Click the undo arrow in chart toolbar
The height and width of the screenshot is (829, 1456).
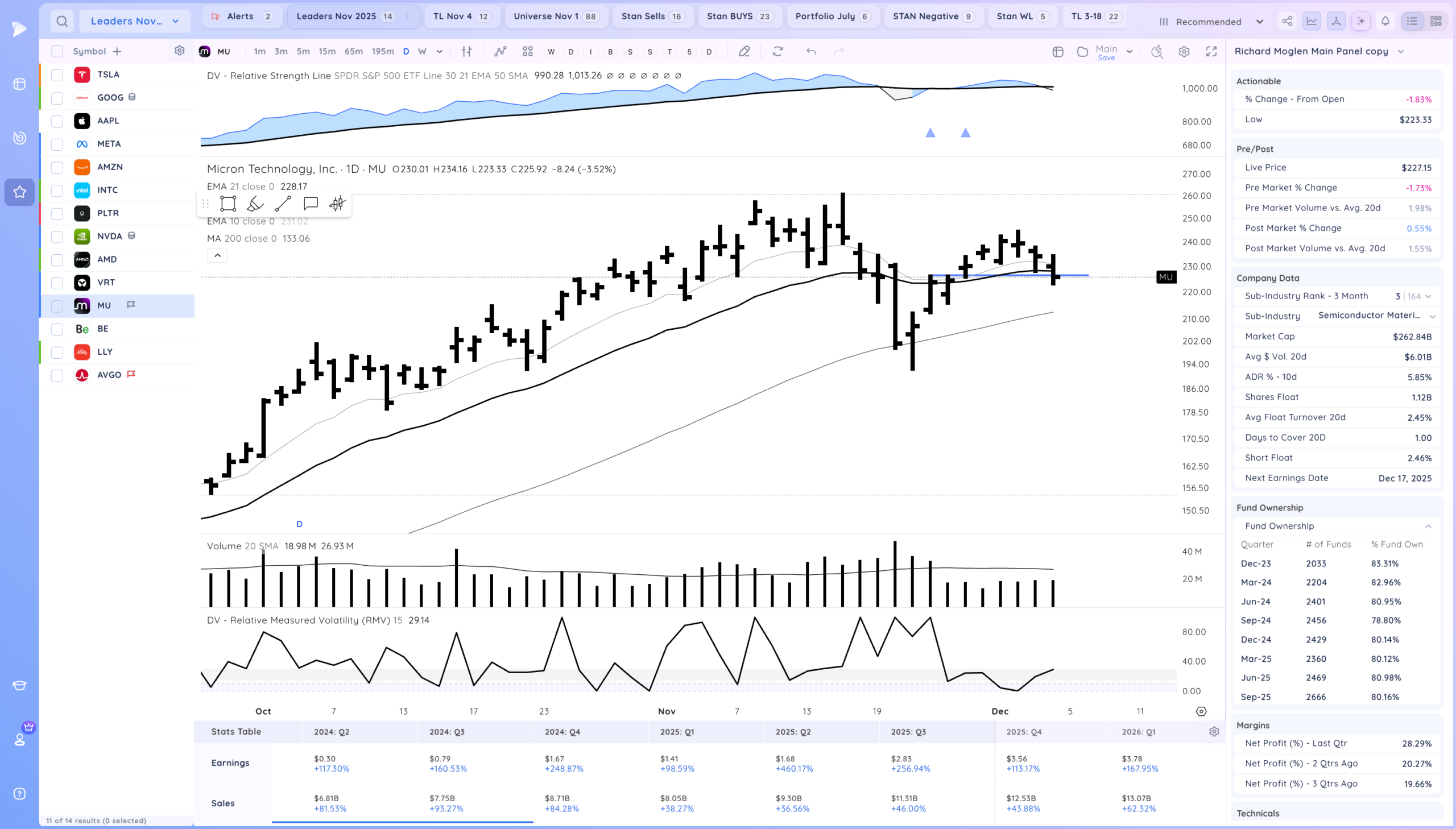(x=812, y=52)
